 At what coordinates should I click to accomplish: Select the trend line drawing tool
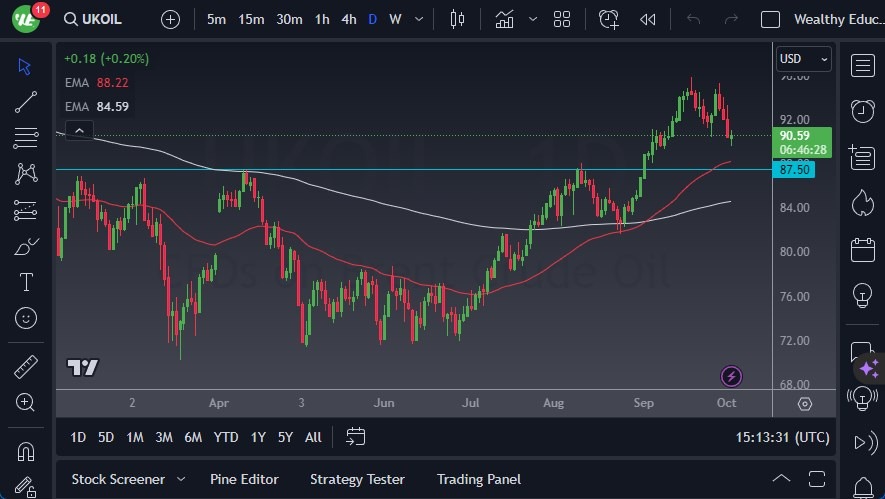click(x=26, y=101)
